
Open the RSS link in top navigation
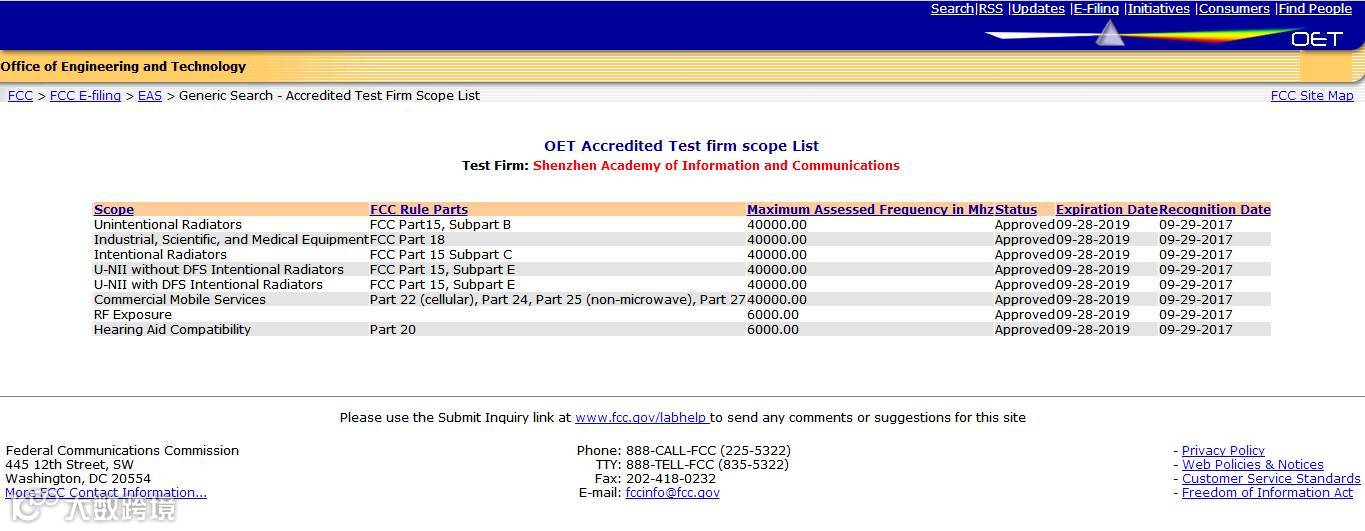(x=990, y=9)
